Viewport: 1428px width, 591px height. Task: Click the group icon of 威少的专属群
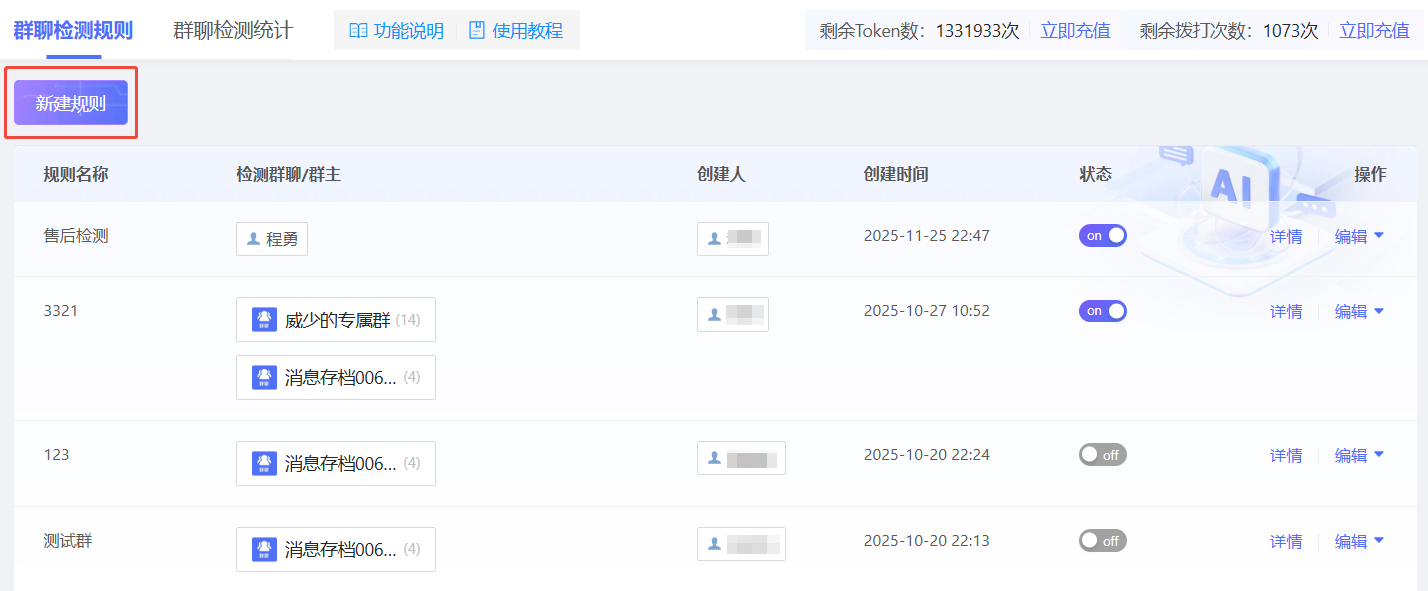(264, 320)
